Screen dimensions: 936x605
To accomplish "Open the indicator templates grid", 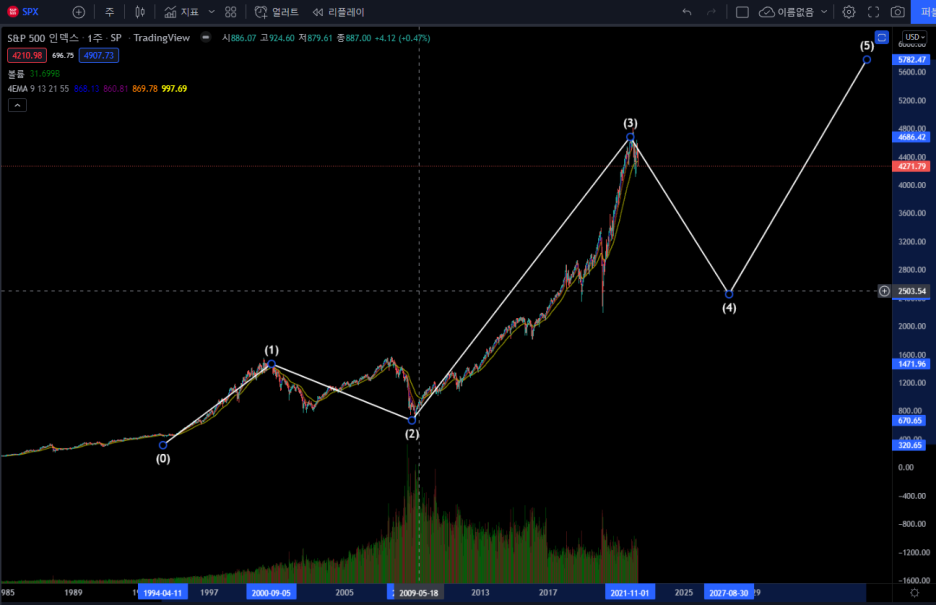I will 230,12.
